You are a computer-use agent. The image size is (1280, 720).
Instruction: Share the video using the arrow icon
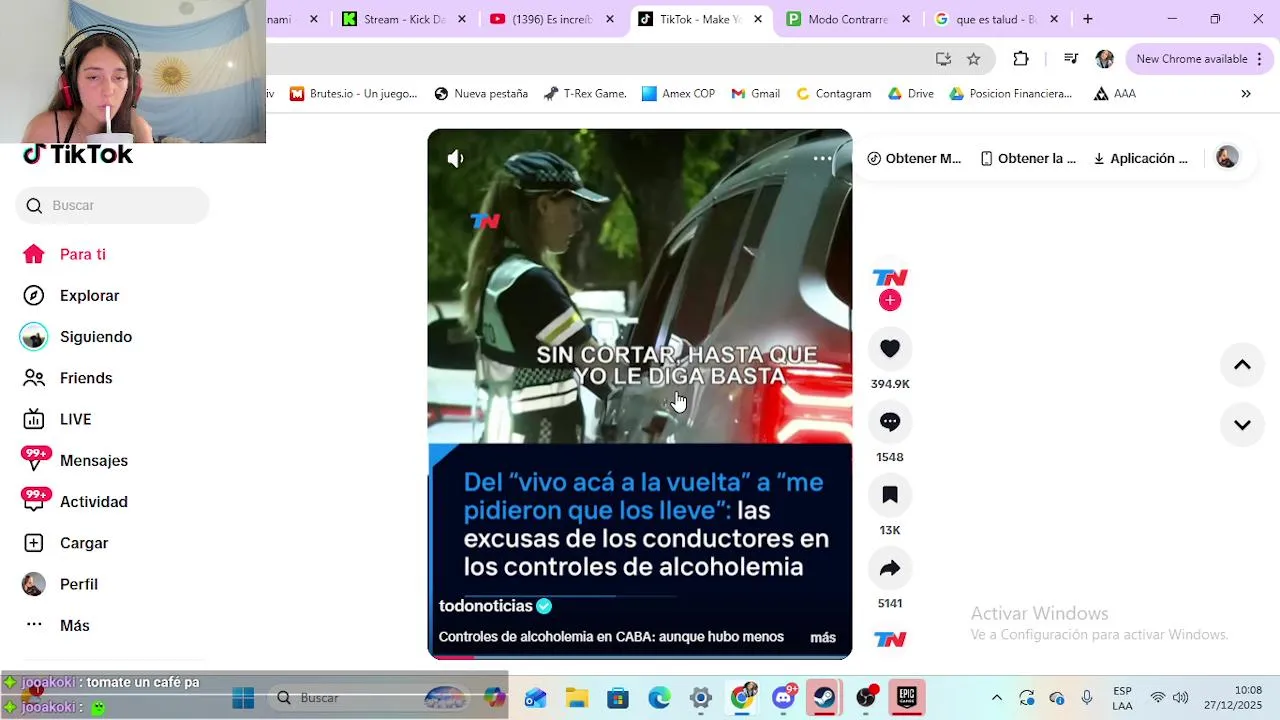[890, 568]
